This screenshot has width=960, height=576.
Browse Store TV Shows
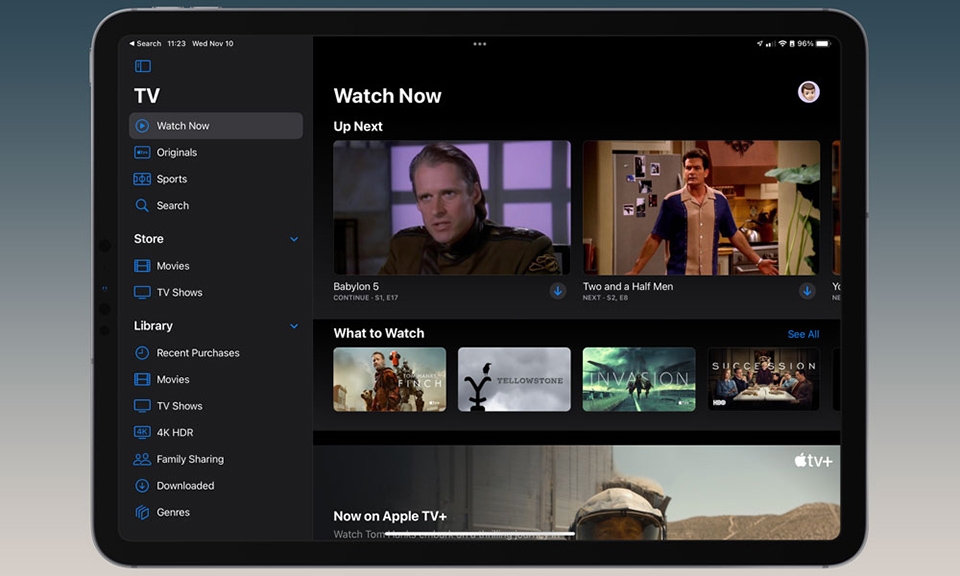tap(216, 293)
